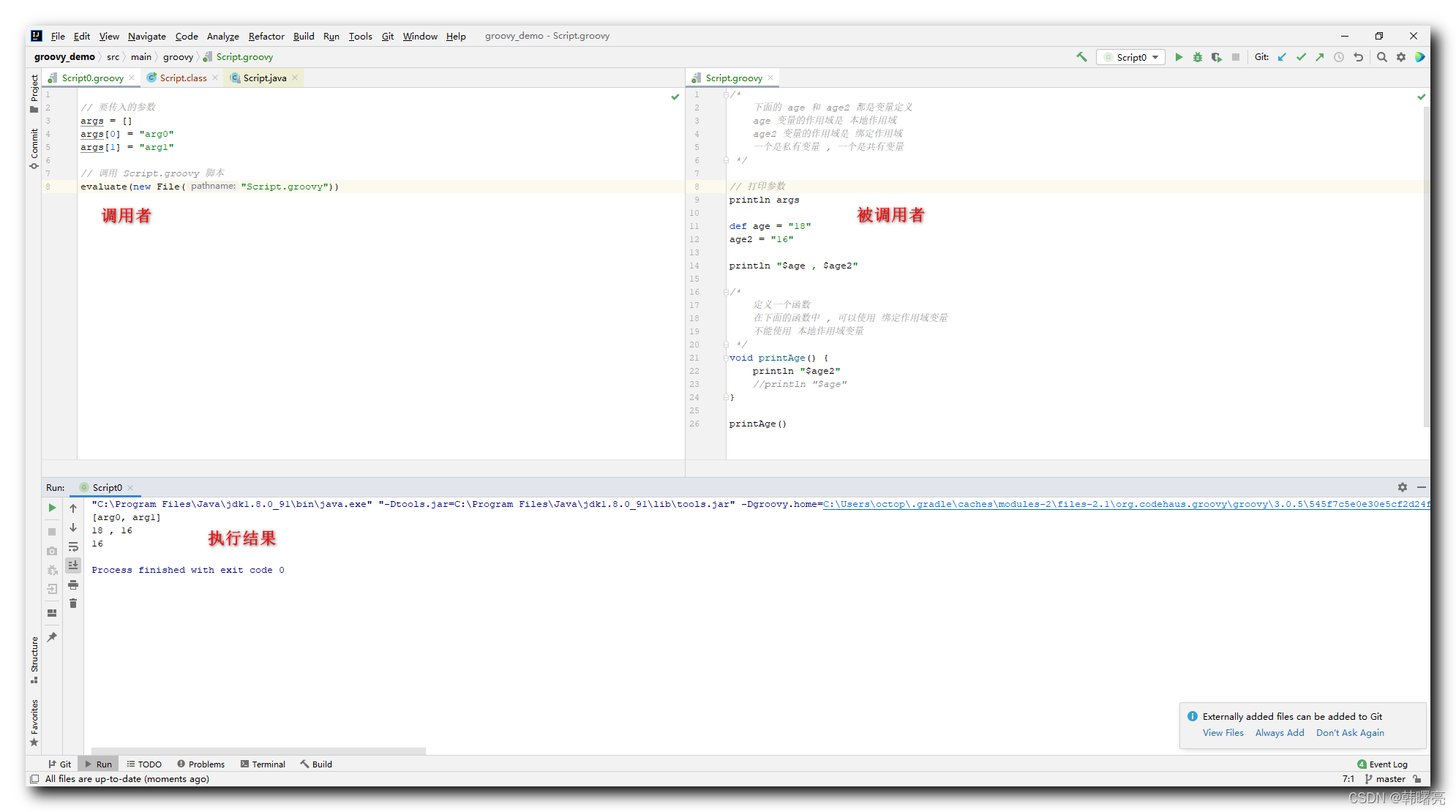Click Don't Ask Again link
The height and width of the screenshot is (812, 1456).
[1350, 733]
